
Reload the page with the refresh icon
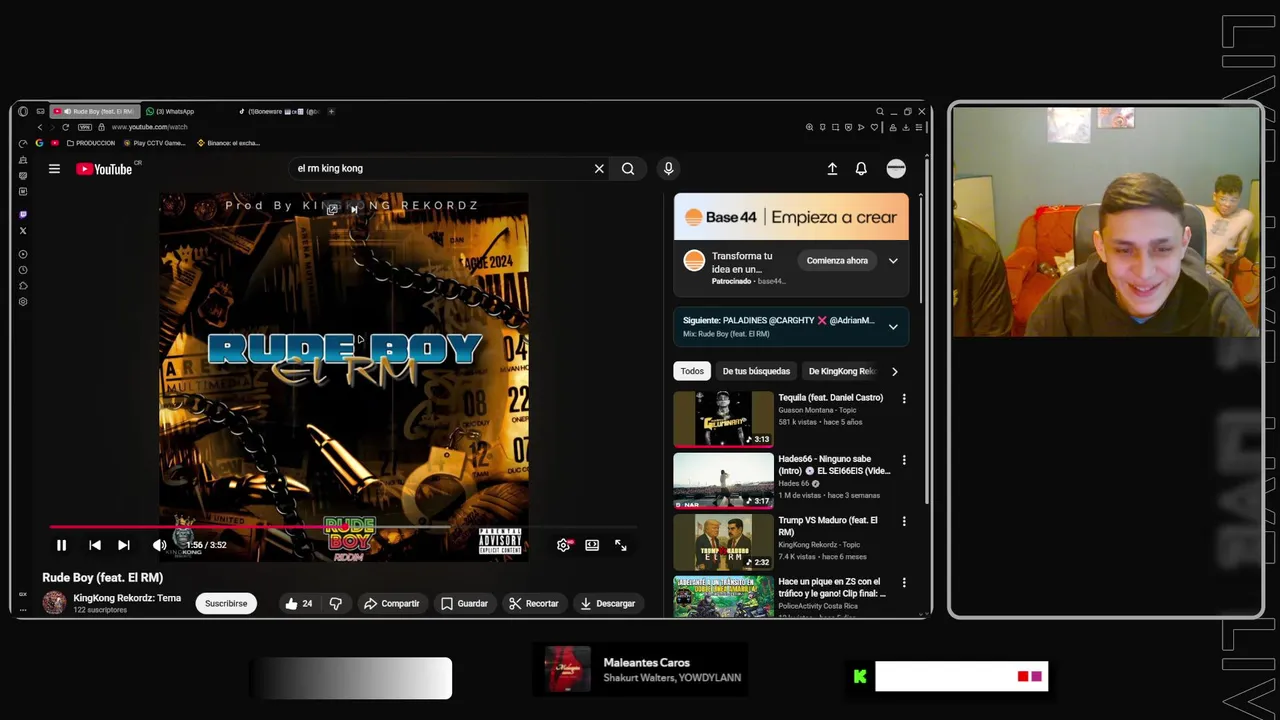click(66, 127)
